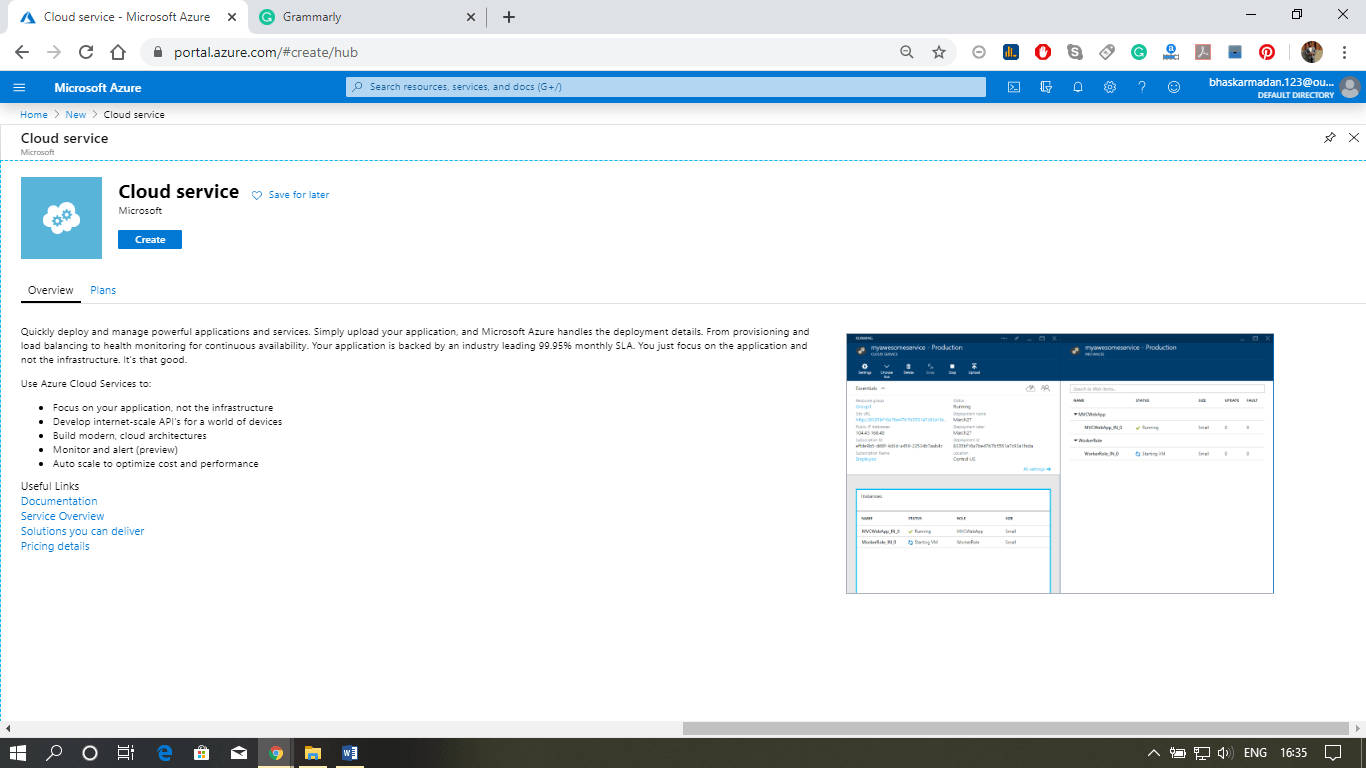Viewport: 1366px width, 768px height.
Task: Click the Save for later heart
Action: tap(257, 195)
